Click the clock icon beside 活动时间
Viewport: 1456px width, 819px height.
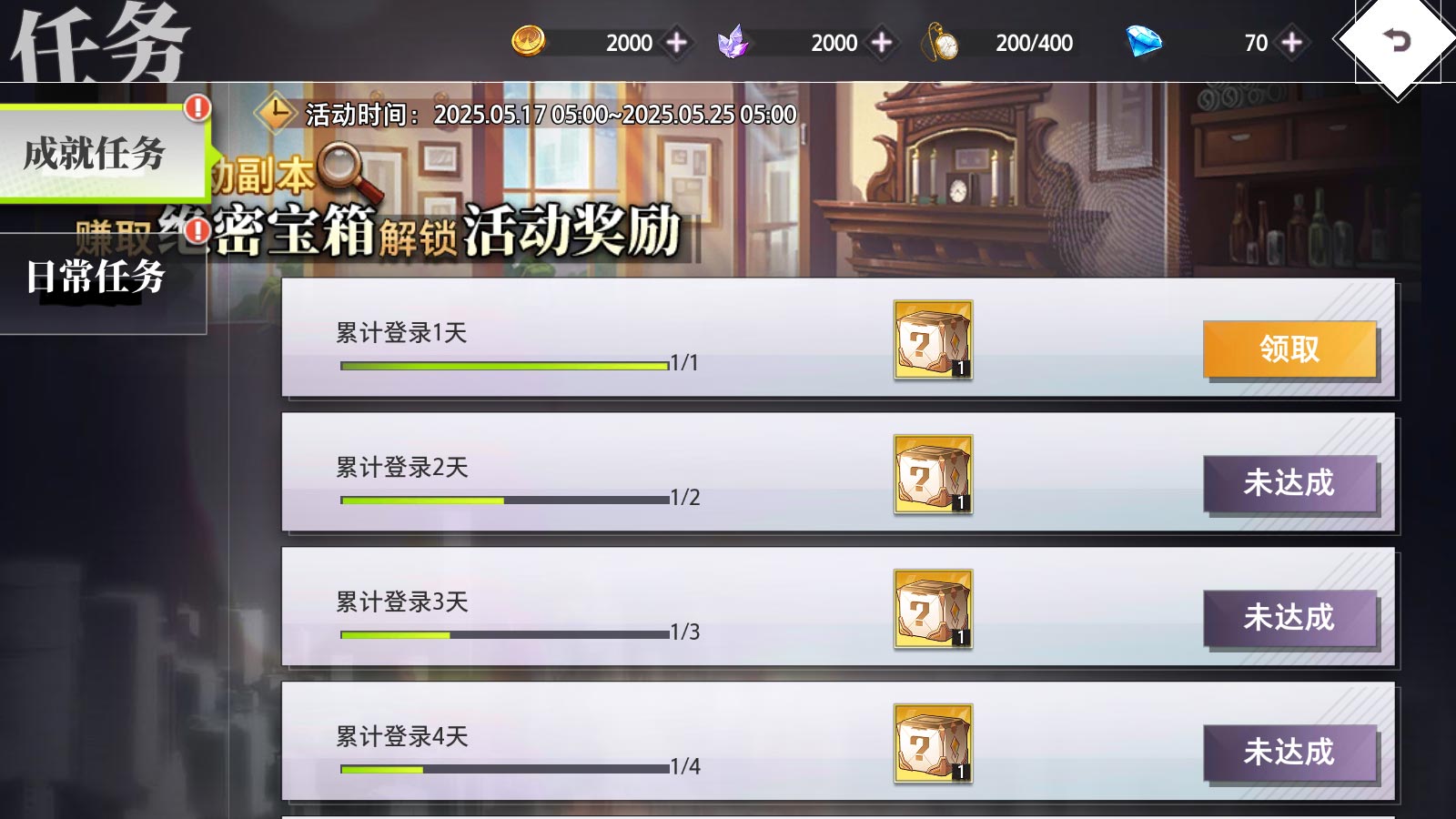tap(276, 114)
